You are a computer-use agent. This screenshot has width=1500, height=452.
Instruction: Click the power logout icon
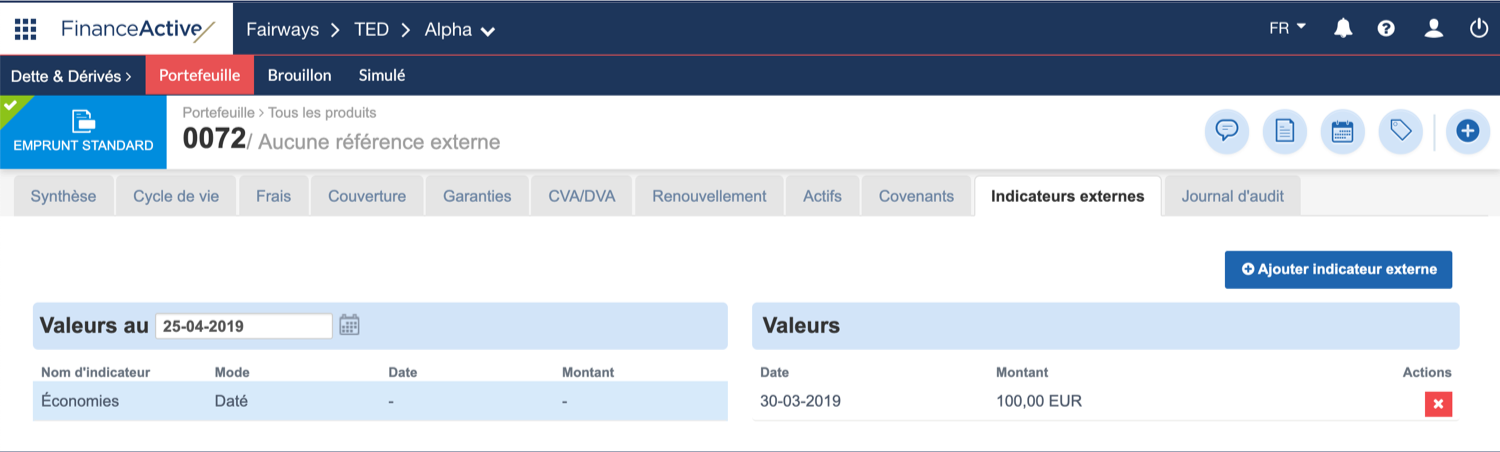coord(1478,29)
